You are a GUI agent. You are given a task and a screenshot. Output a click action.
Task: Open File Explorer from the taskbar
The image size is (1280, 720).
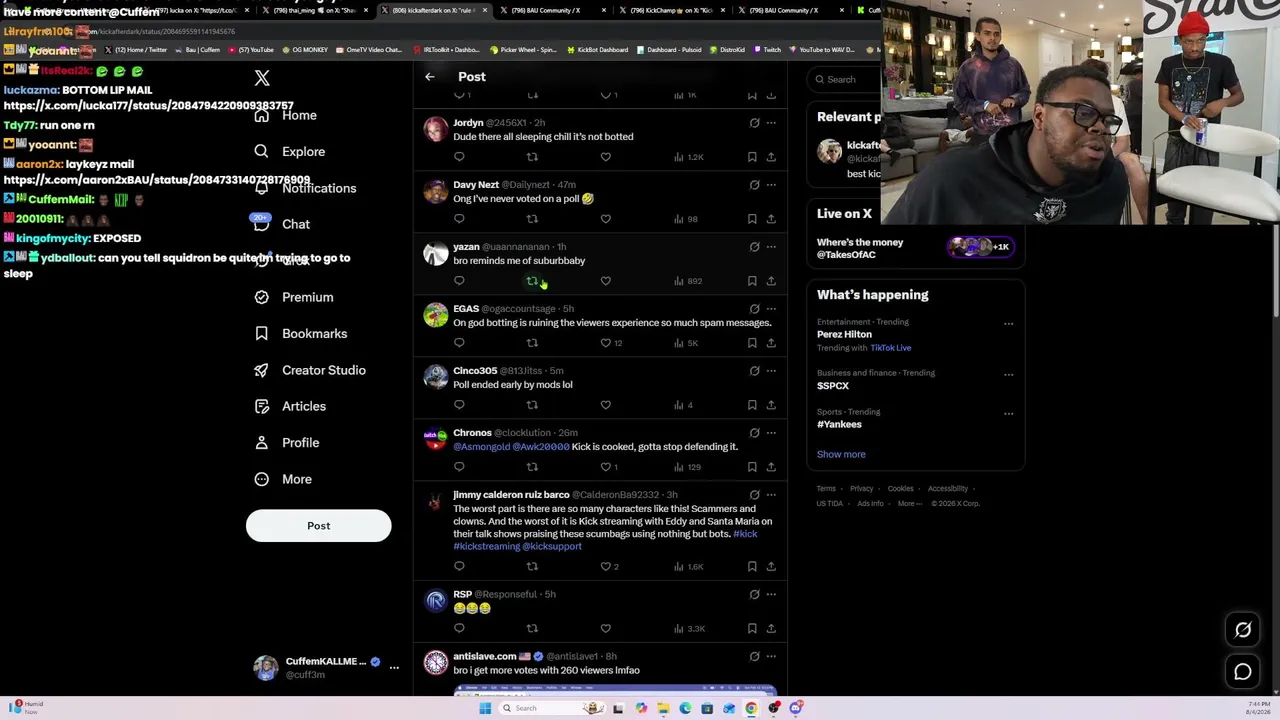tap(663, 709)
